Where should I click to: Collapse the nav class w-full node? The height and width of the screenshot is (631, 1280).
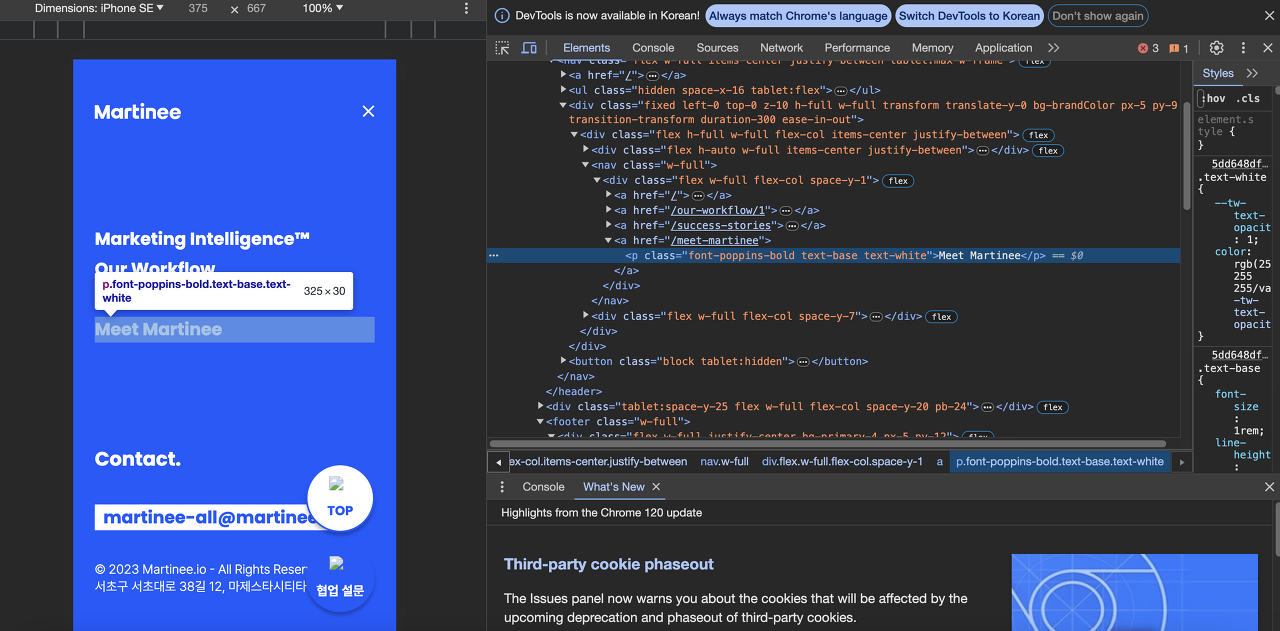(586, 165)
